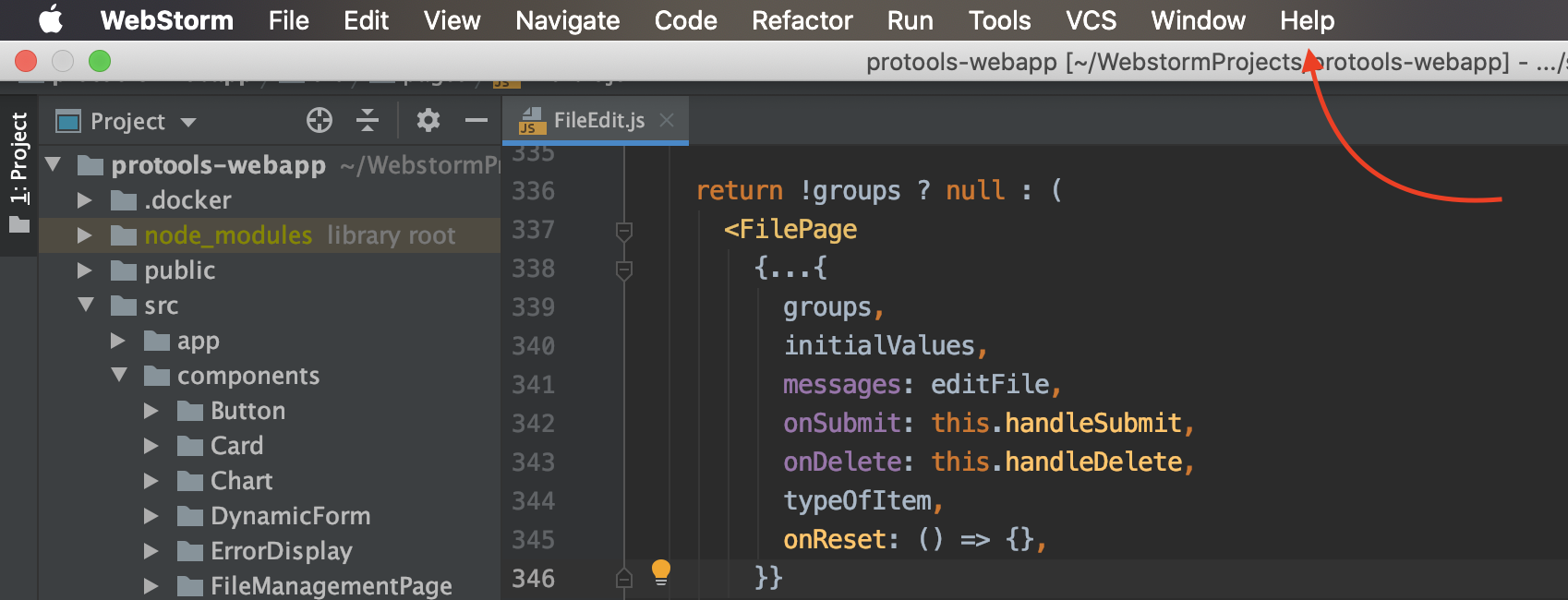The width and height of the screenshot is (1568, 600).
Task: Expand the DynamicForm folder
Action: pyautogui.click(x=151, y=516)
